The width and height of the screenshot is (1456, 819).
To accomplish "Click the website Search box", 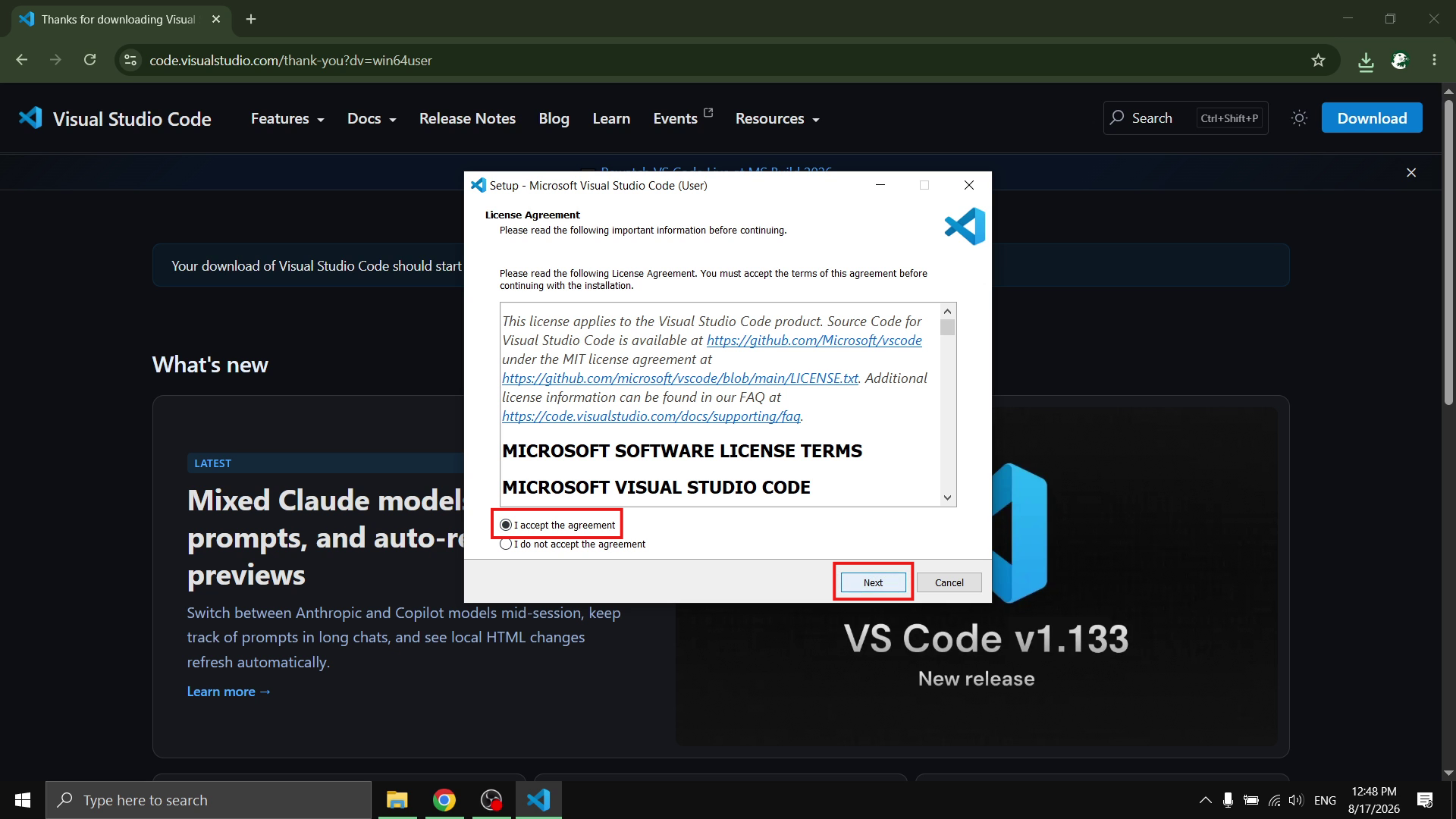I will pyautogui.click(x=1185, y=118).
